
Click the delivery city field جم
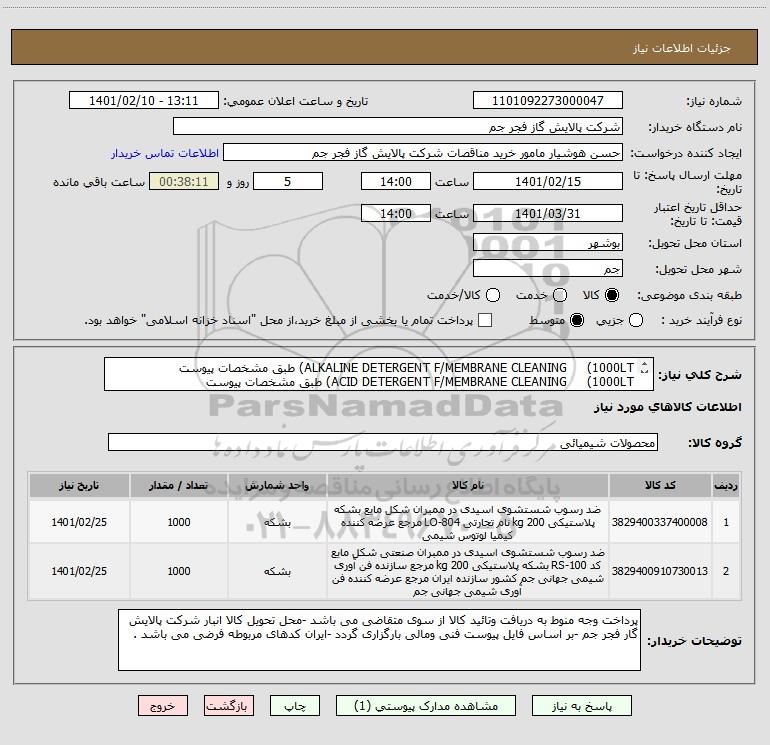[x=548, y=268]
